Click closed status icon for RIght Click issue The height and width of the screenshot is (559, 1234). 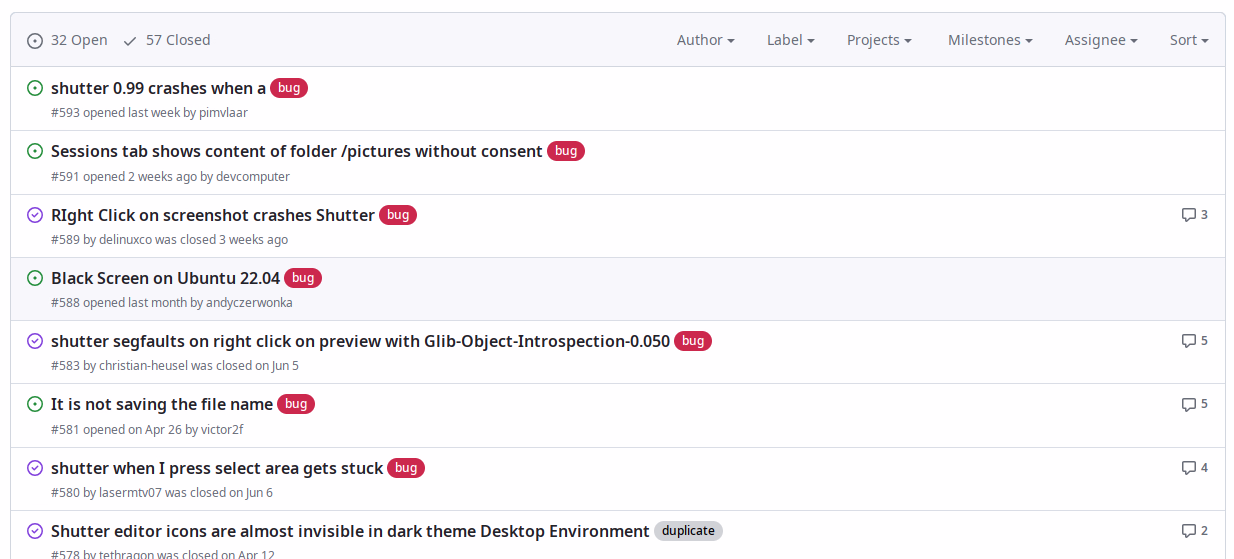point(35,215)
